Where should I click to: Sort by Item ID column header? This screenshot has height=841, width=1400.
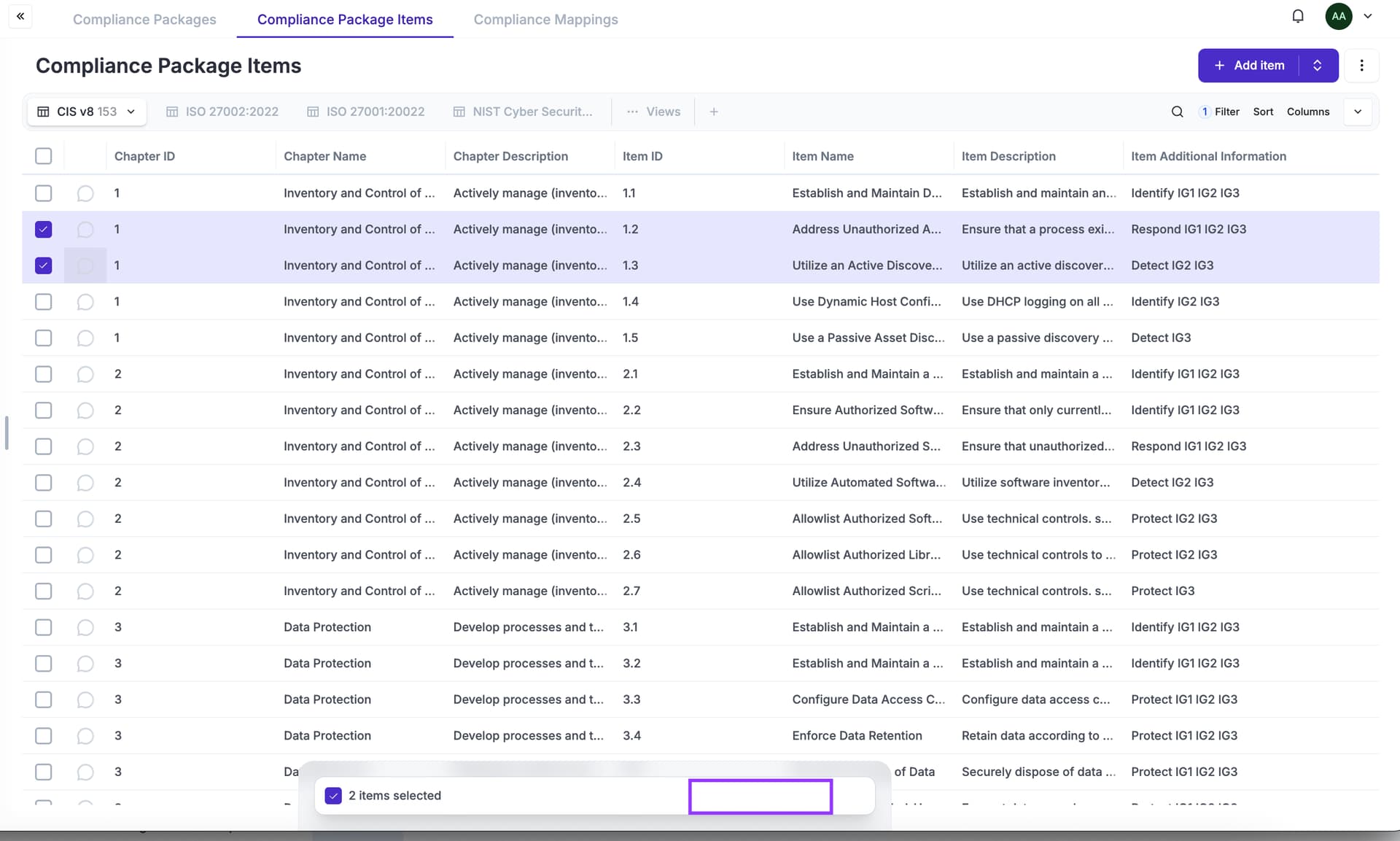point(642,156)
